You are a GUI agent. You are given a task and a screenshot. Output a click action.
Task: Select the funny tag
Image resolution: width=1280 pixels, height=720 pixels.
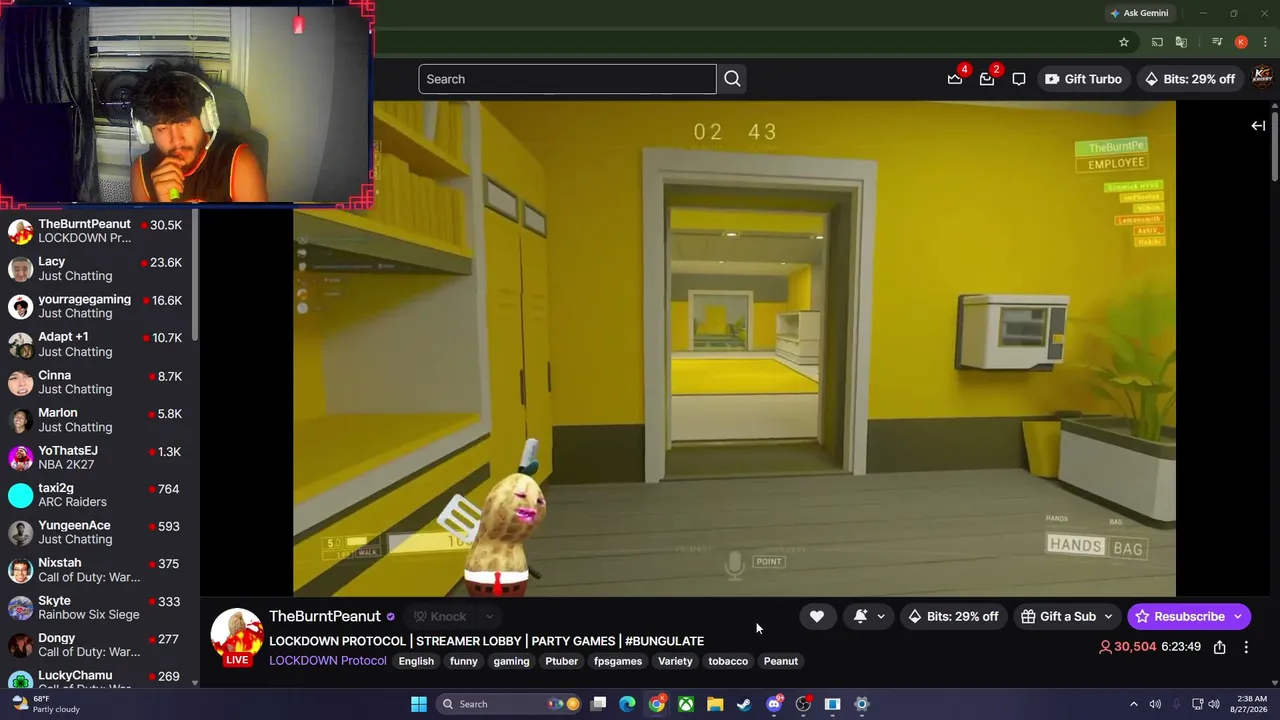pyautogui.click(x=464, y=661)
